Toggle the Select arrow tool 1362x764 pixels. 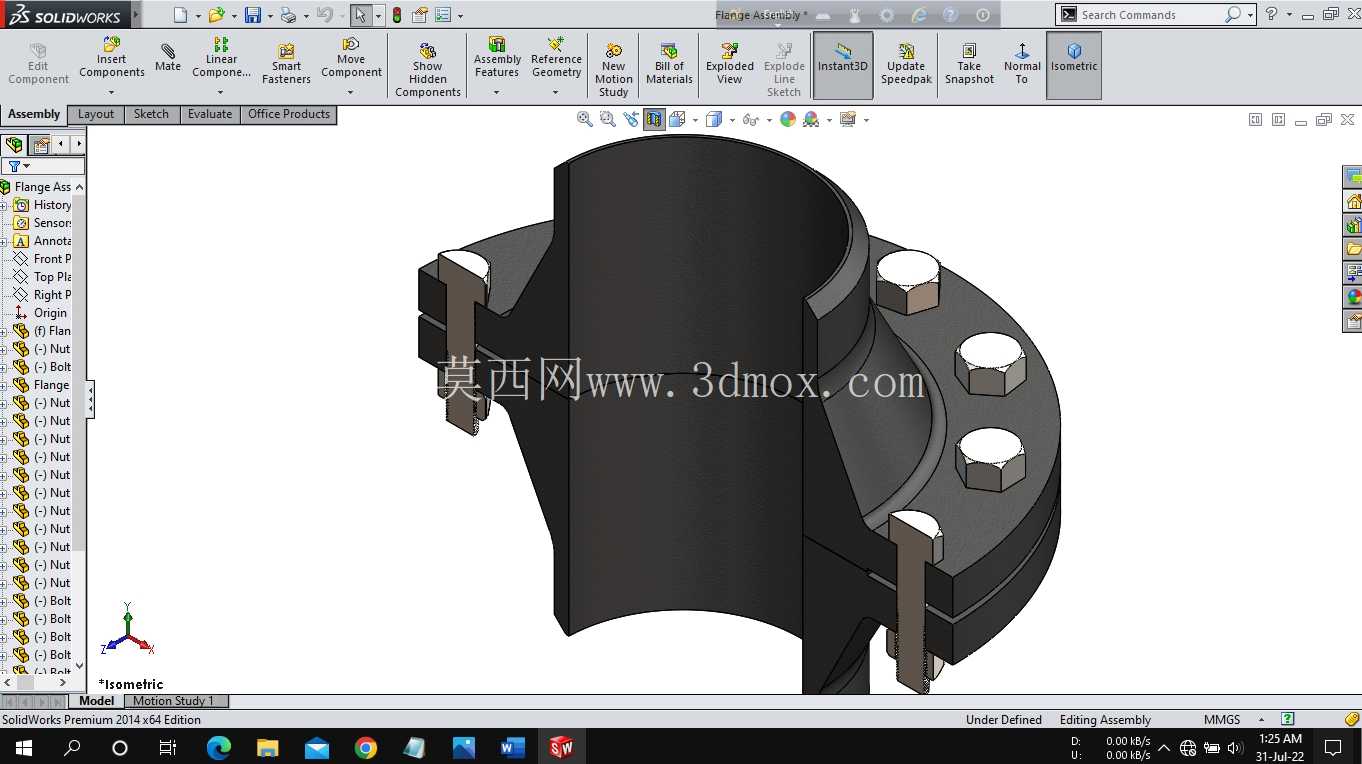(360, 15)
